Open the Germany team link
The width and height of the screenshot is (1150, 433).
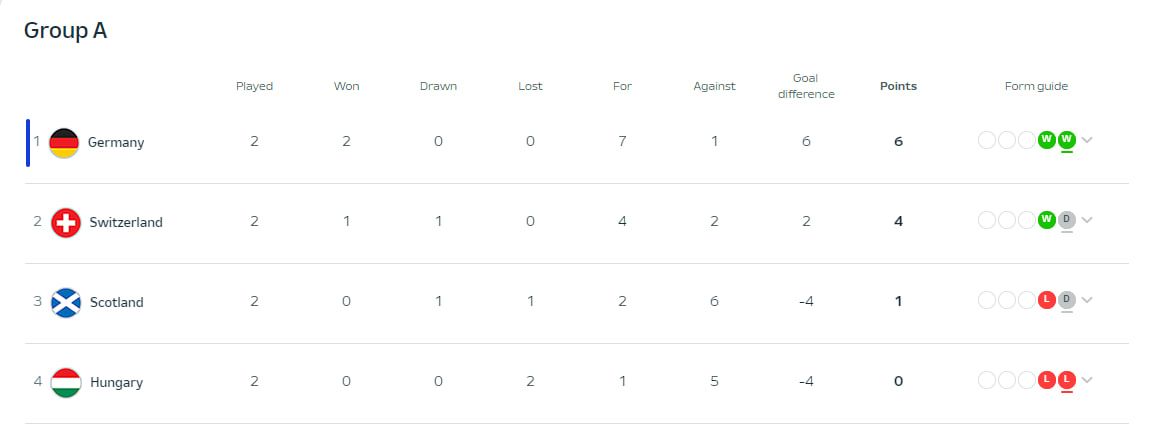click(116, 142)
